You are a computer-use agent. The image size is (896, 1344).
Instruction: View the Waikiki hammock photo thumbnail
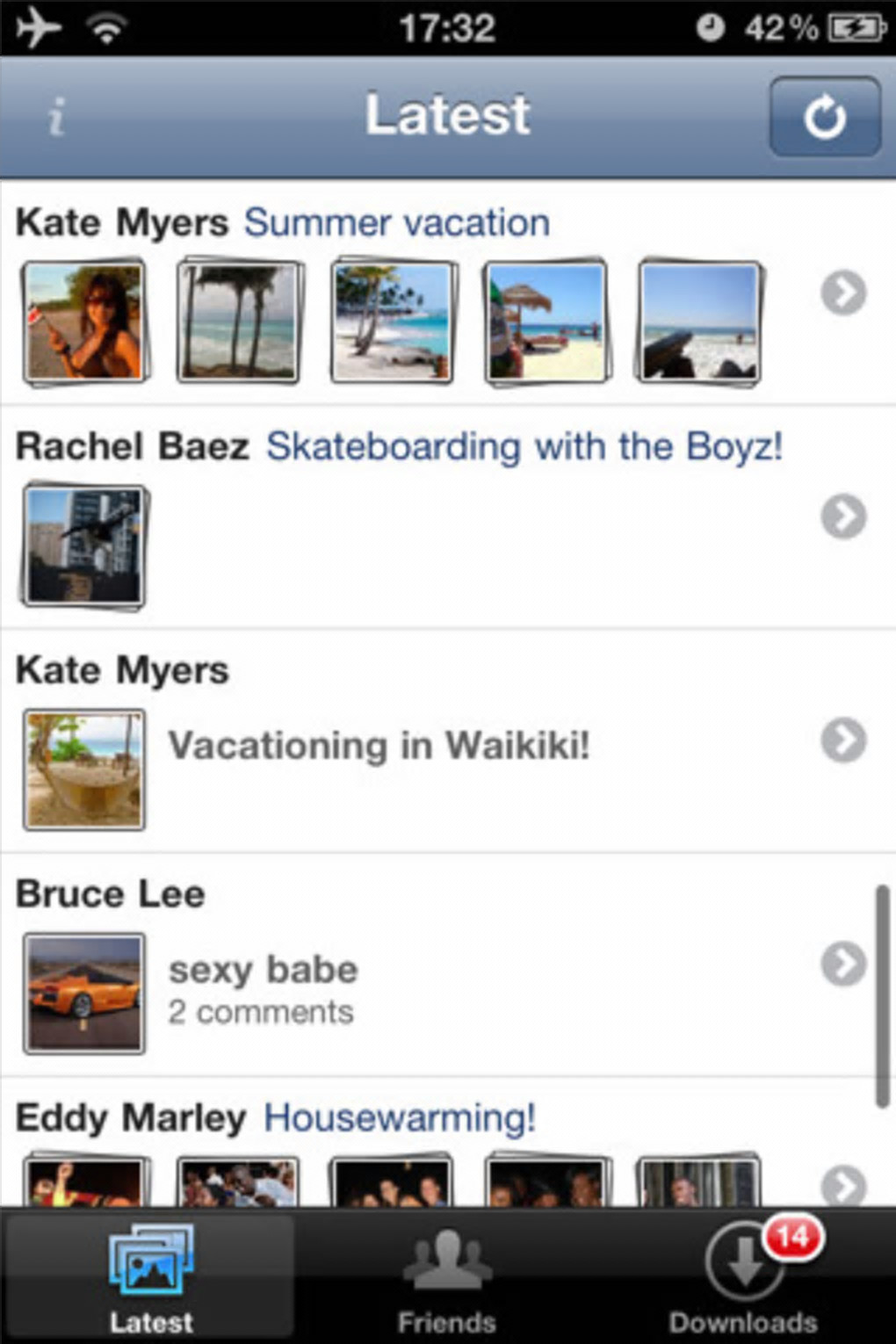tap(84, 770)
